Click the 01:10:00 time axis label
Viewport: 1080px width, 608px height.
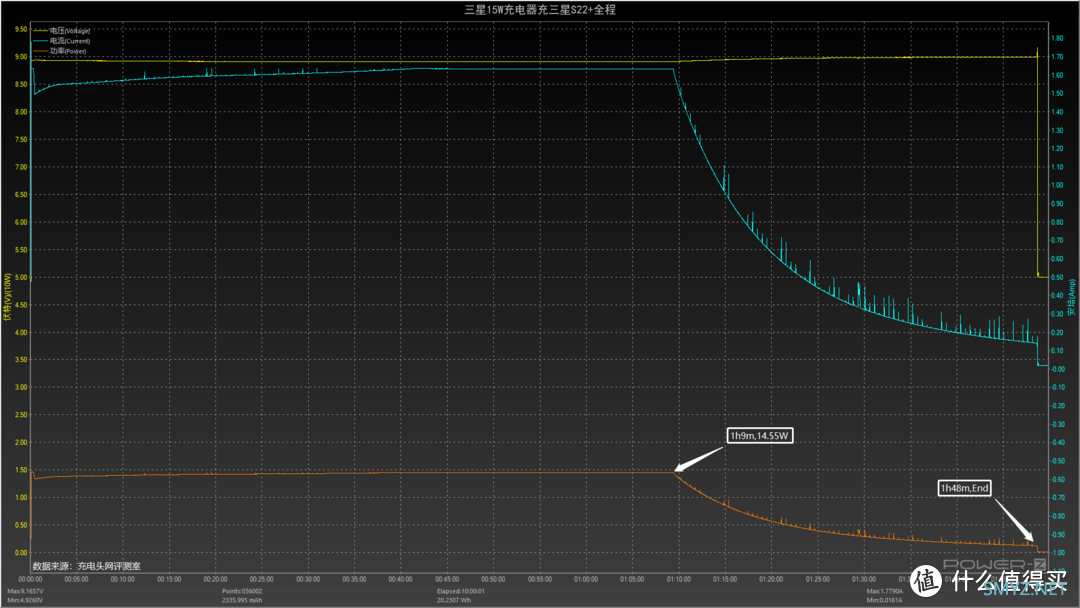click(678, 579)
